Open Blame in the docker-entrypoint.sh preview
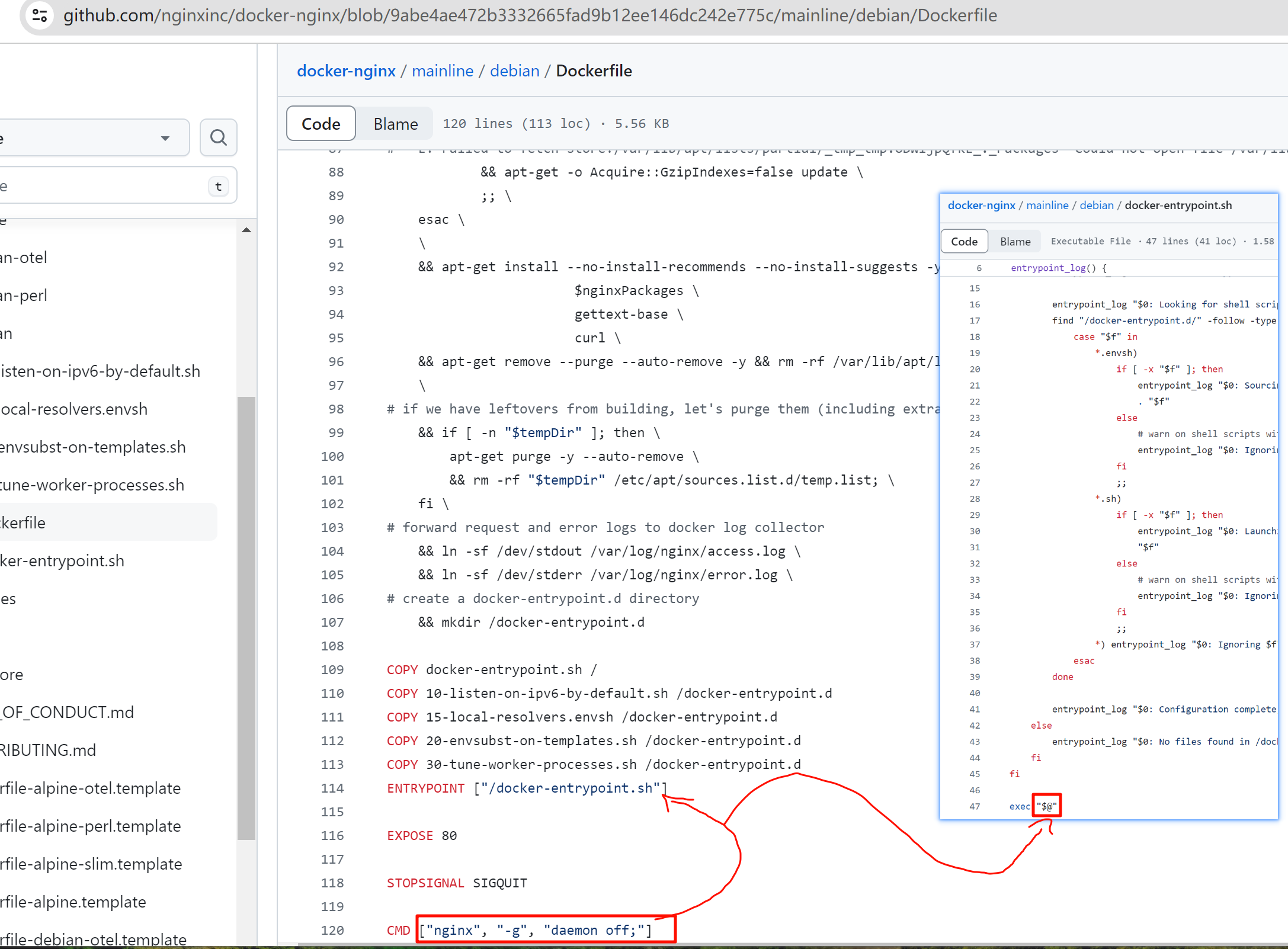 pos(1015,241)
